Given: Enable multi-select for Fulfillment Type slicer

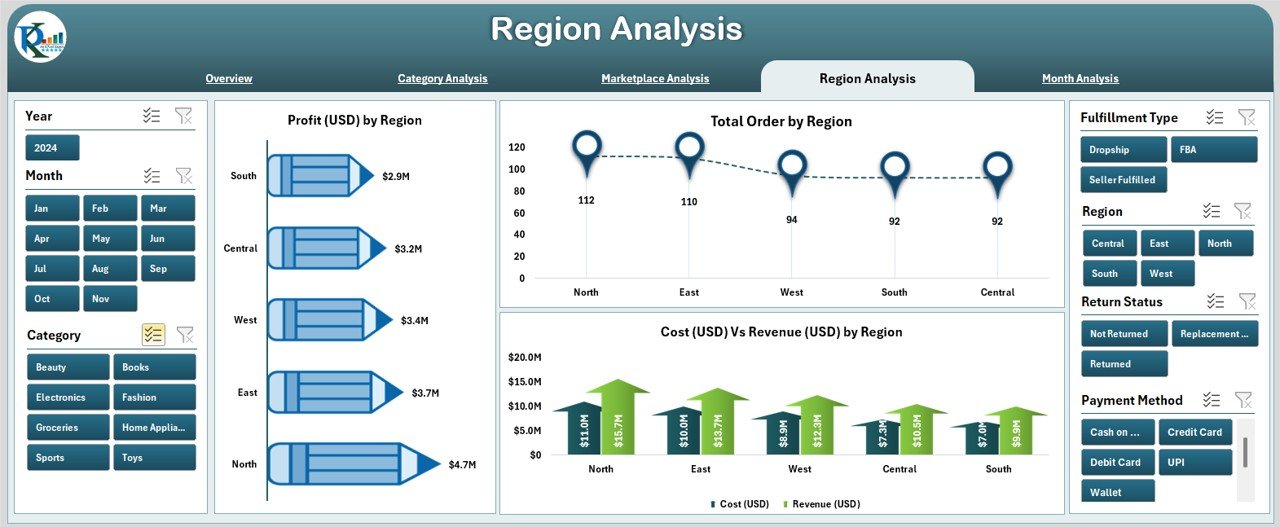Looking at the screenshot, I should (x=1214, y=118).
